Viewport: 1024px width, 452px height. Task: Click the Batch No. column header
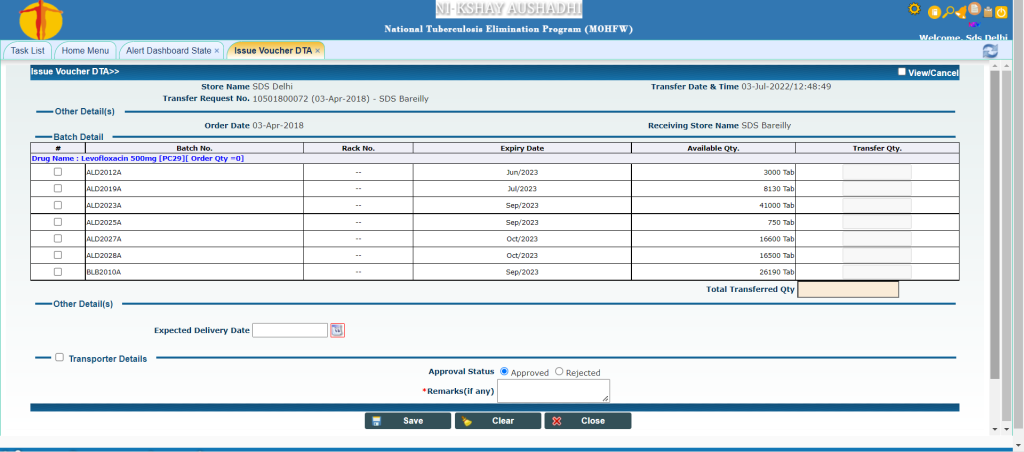coord(194,148)
